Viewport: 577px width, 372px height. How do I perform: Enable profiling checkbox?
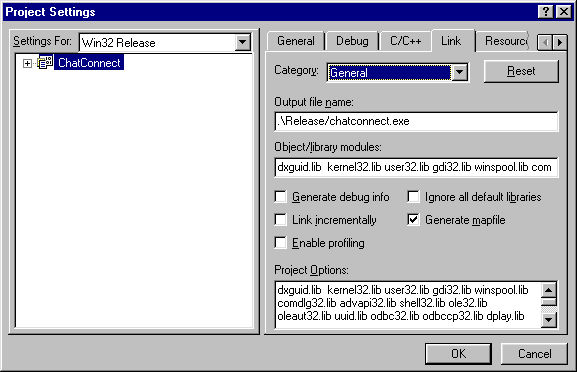click(x=281, y=243)
